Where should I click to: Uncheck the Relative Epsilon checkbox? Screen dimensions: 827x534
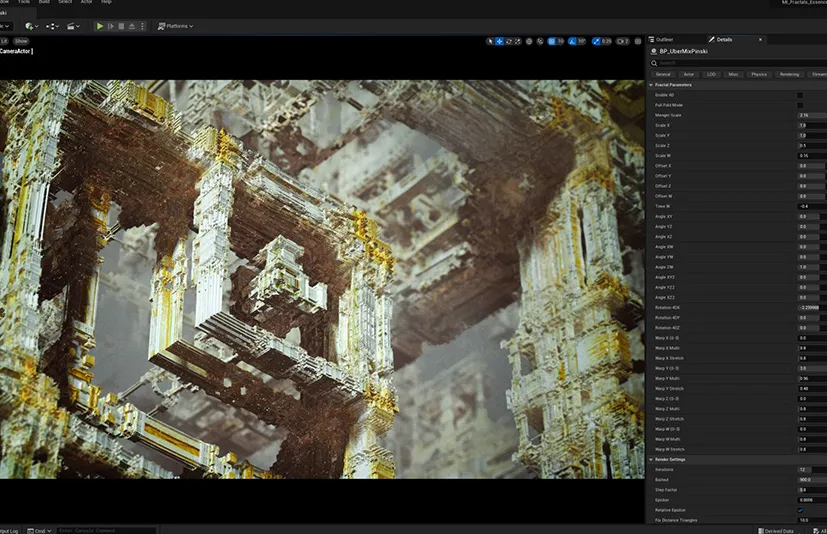click(800, 510)
